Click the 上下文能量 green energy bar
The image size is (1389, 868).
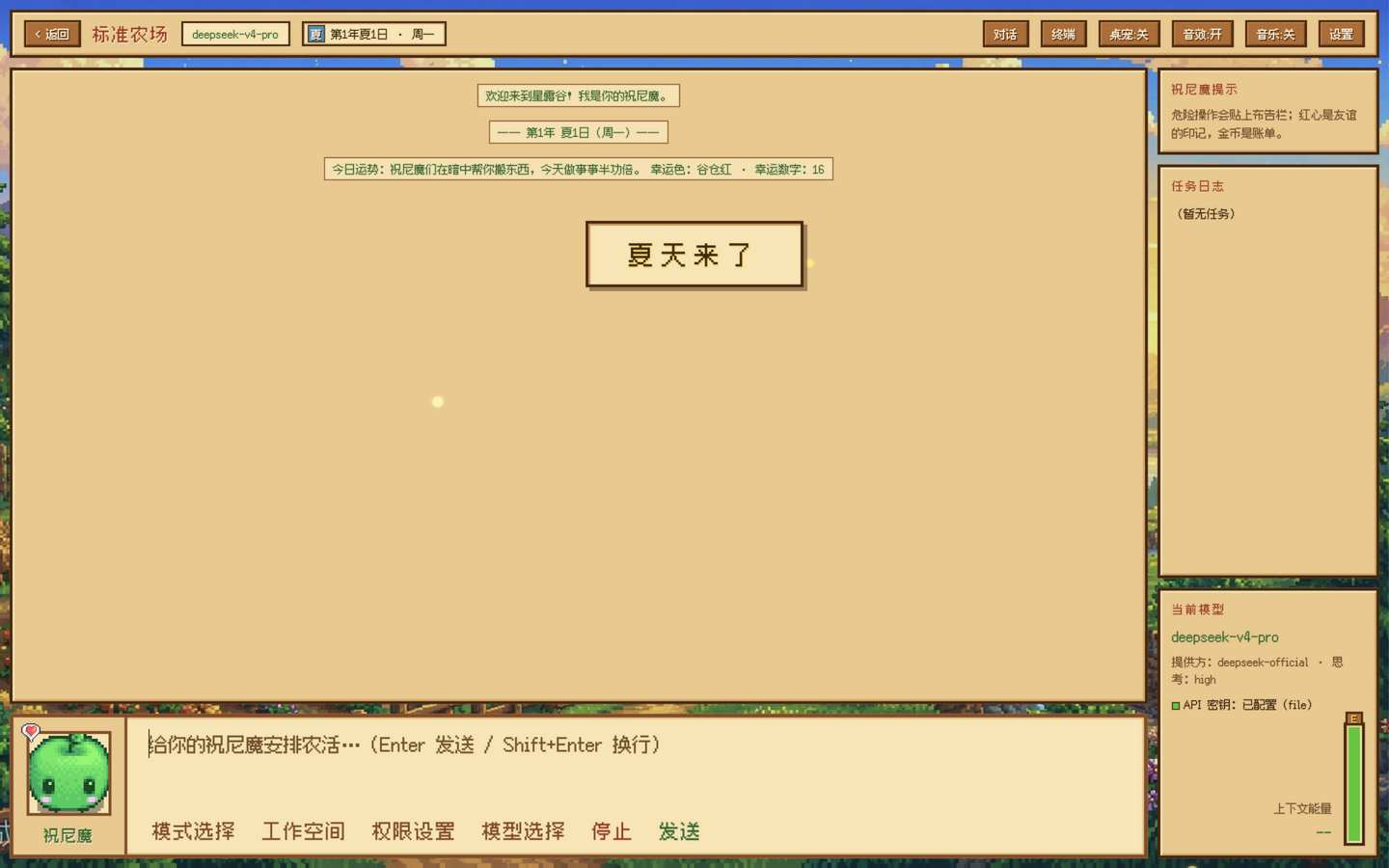(1354, 781)
